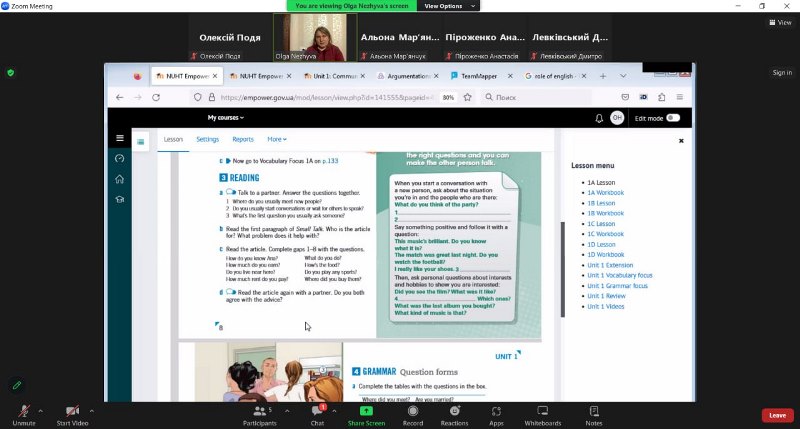Screen dimensions: 800x429
Task: Click the green annotation pencil icon
Action: pyautogui.click(x=17, y=385)
